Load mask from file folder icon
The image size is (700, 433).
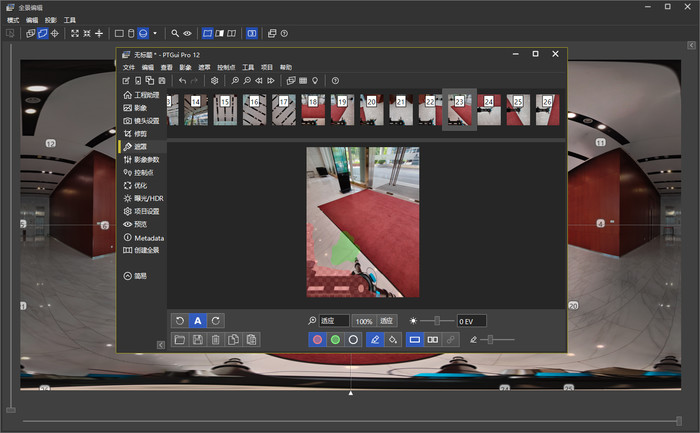tap(180, 340)
